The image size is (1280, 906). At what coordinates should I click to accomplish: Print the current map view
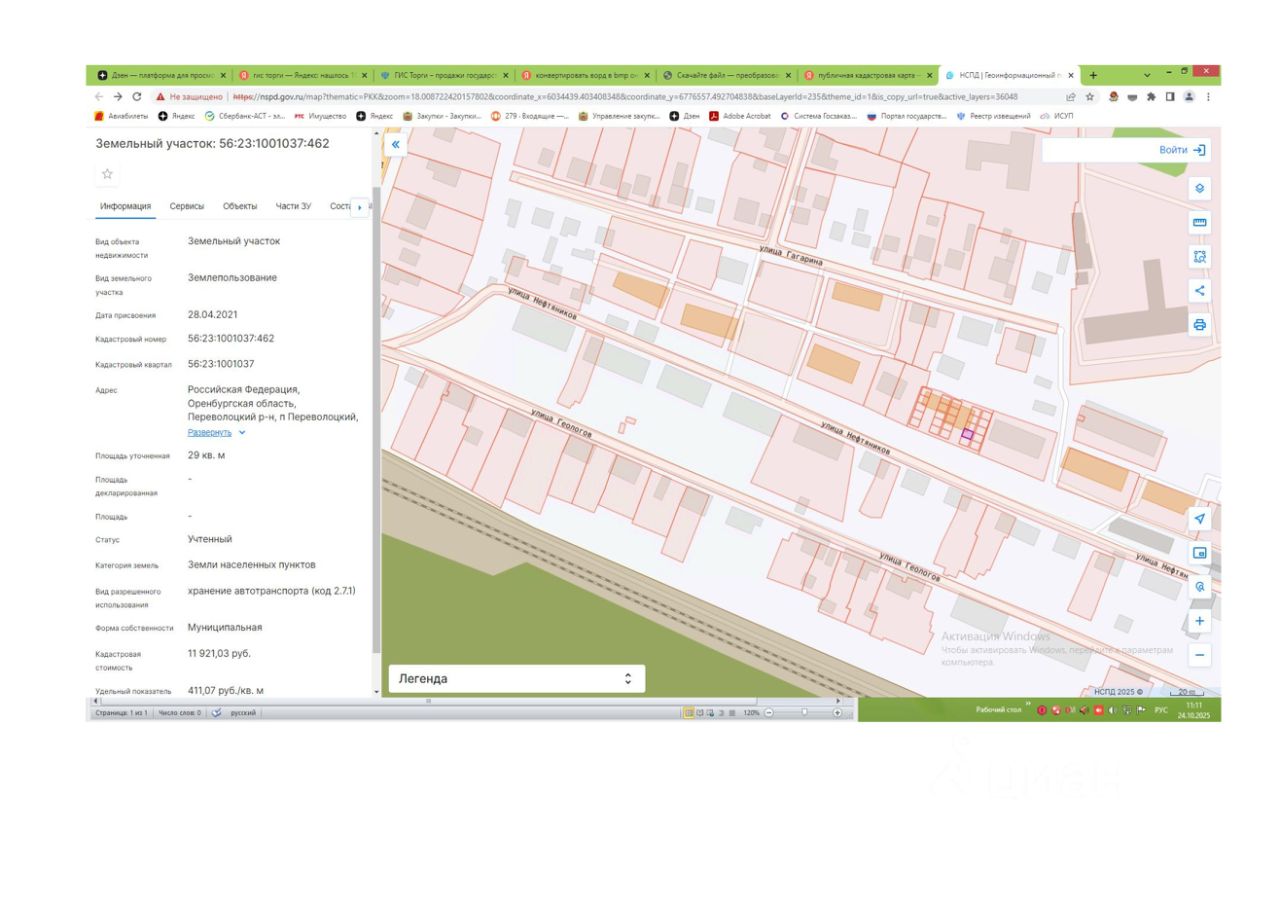(1200, 325)
